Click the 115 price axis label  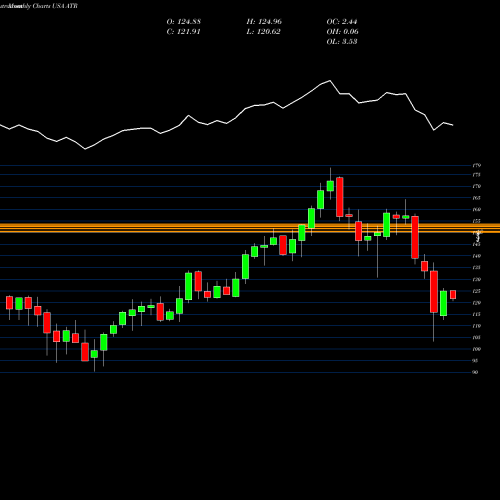click(476, 314)
